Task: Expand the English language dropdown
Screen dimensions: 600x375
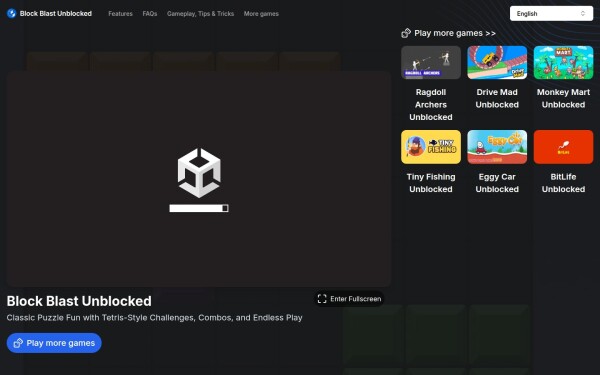Action: tap(551, 13)
